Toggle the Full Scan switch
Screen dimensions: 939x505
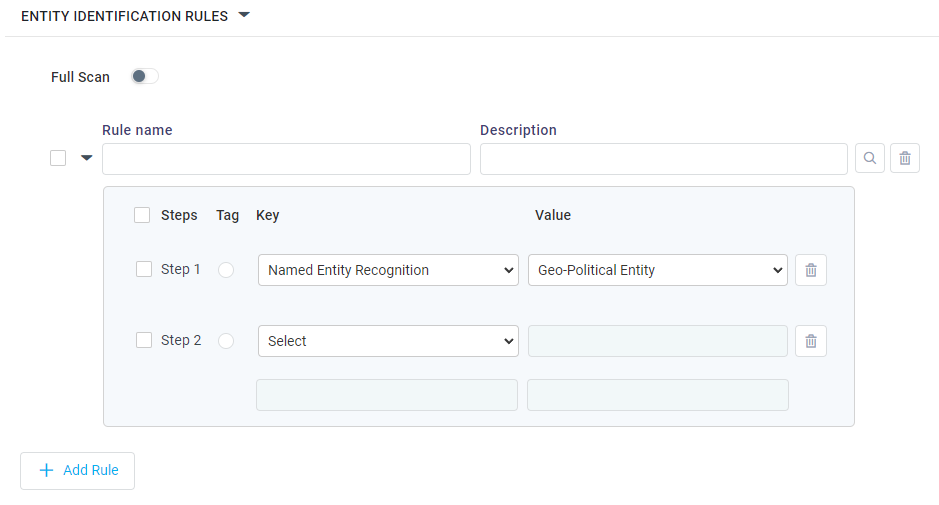coord(144,77)
